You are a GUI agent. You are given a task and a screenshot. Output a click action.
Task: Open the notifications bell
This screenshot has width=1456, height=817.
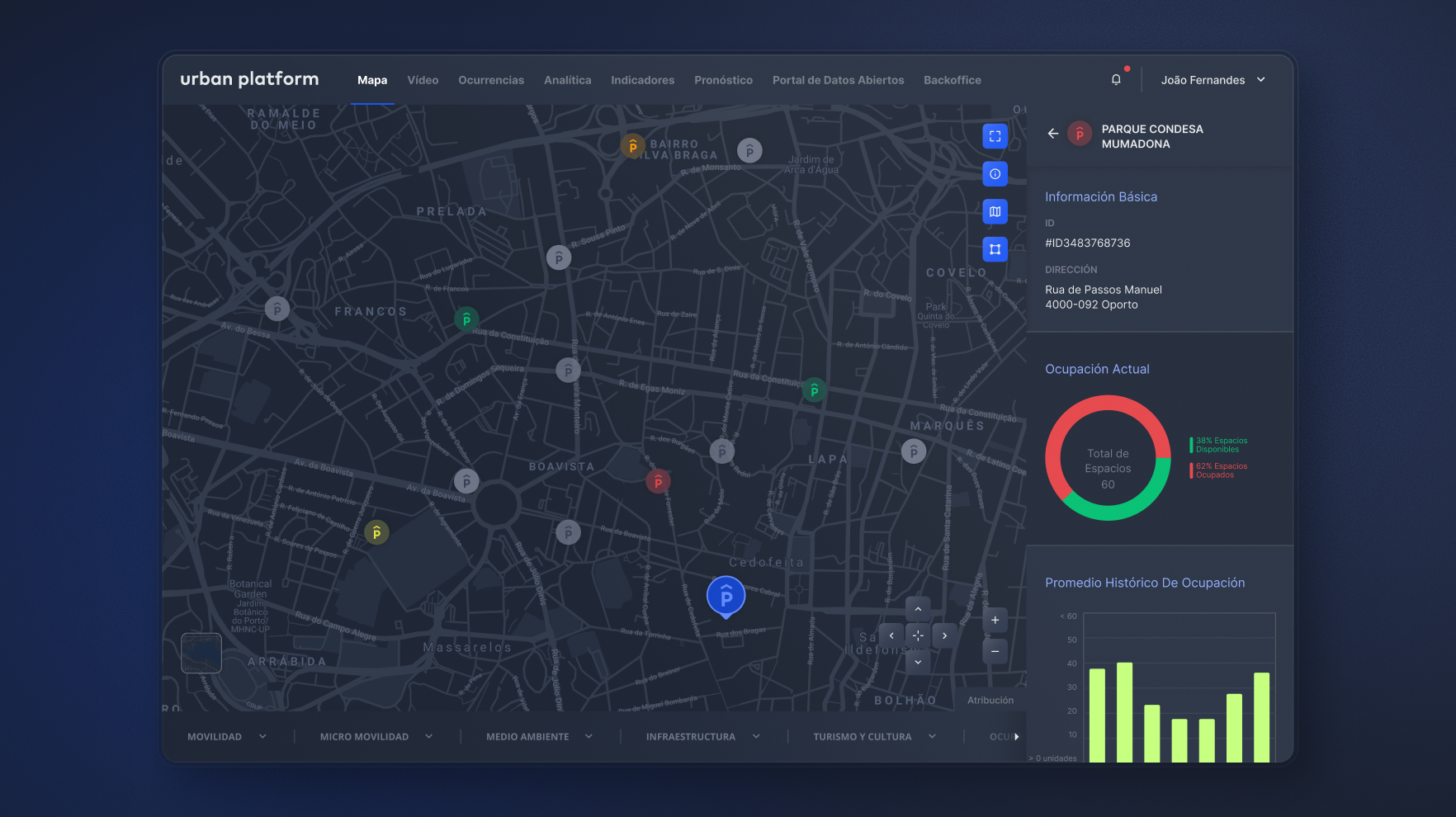1116,80
